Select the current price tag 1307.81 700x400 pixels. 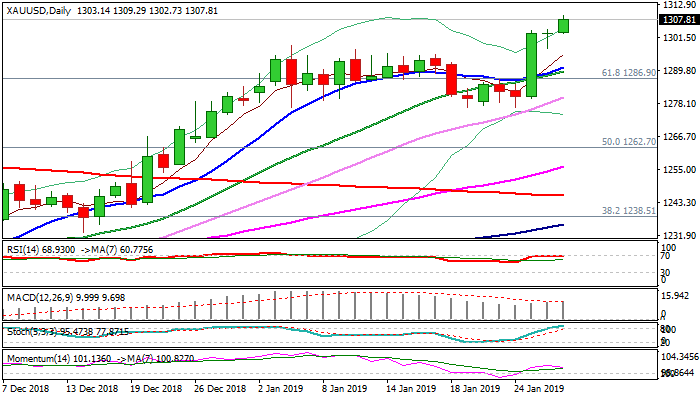click(677, 19)
